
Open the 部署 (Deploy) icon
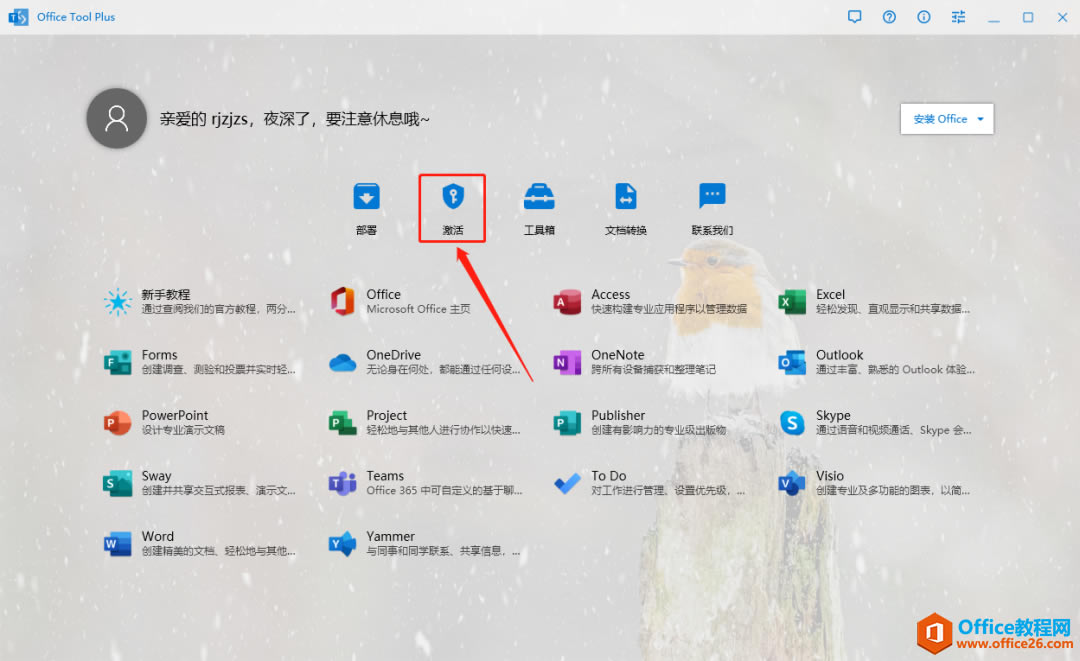point(366,196)
